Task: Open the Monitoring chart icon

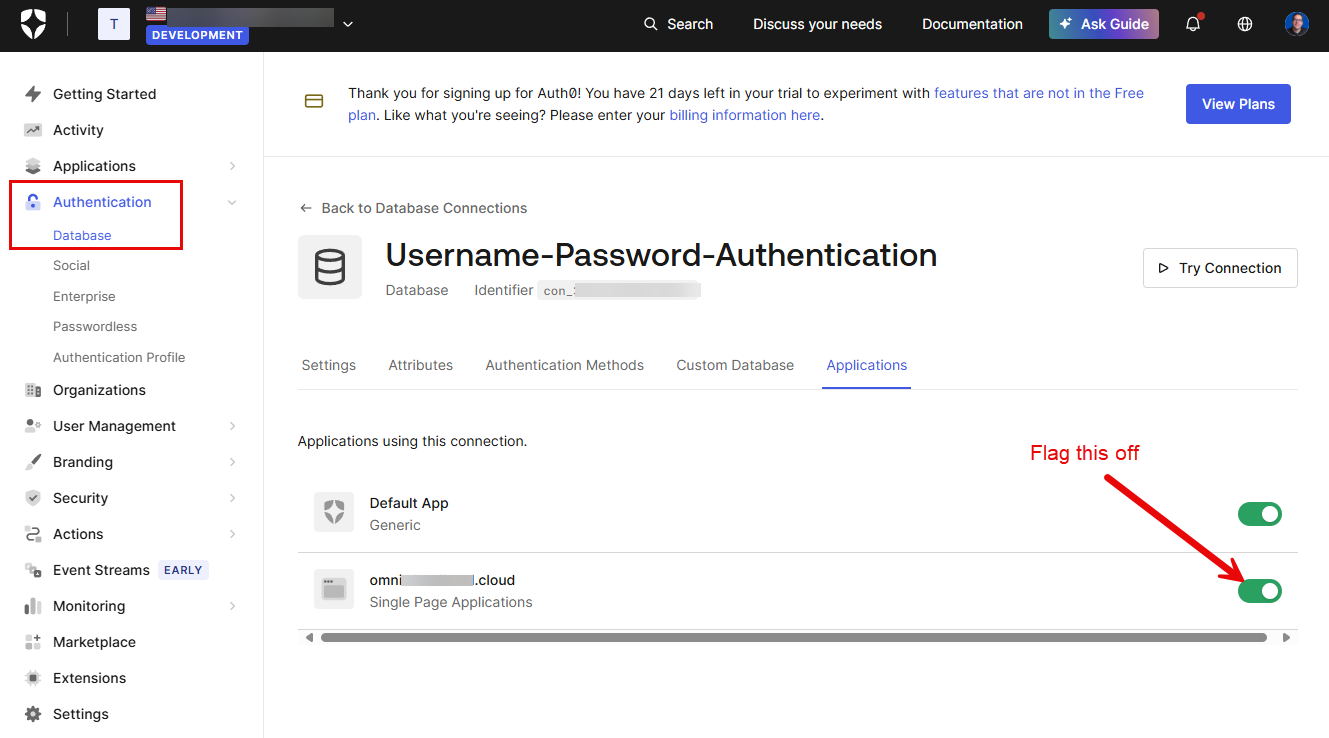Action: [33, 606]
